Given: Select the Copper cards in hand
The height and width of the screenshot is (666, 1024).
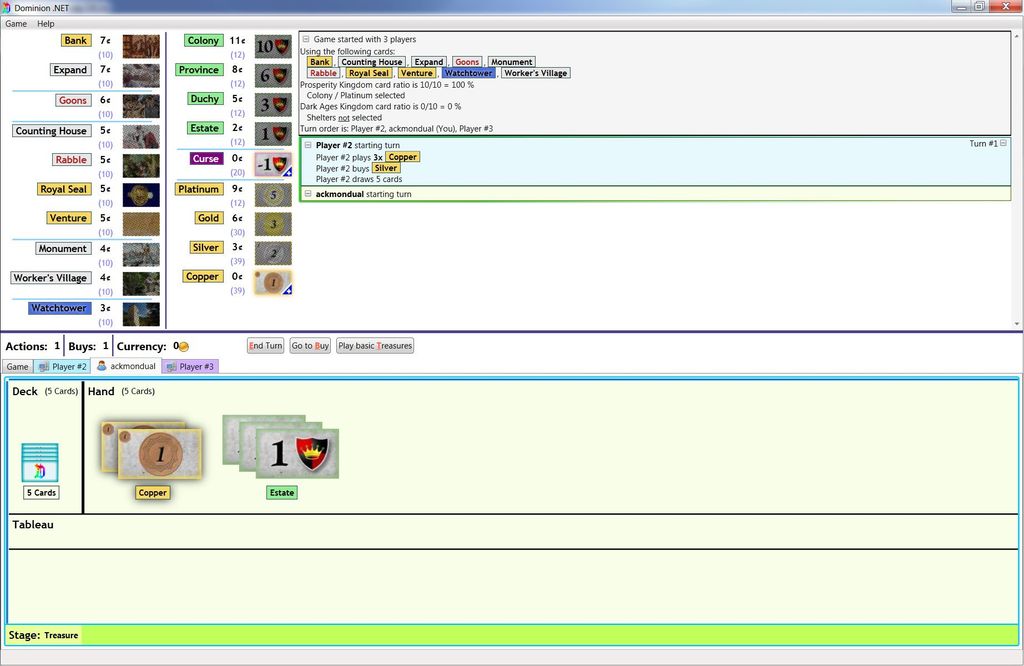Looking at the screenshot, I should [x=152, y=452].
